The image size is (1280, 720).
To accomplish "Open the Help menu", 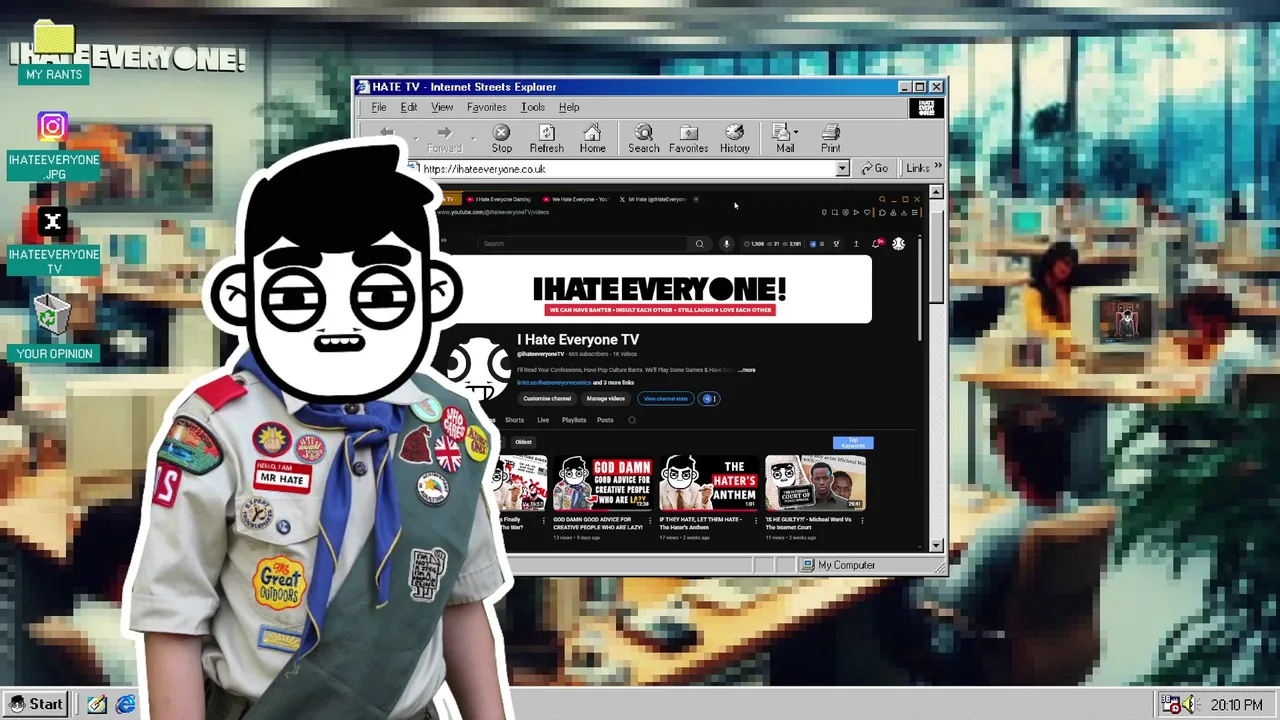I will 569,107.
